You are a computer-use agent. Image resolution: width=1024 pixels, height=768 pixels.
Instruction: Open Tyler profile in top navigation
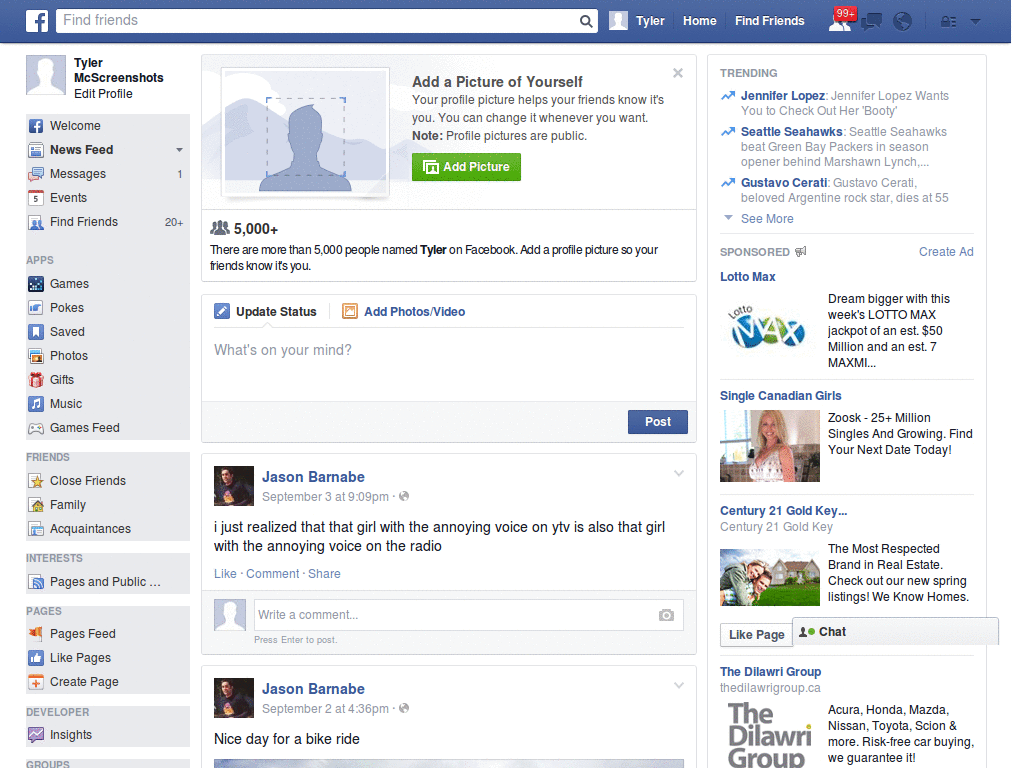pos(637,21)
